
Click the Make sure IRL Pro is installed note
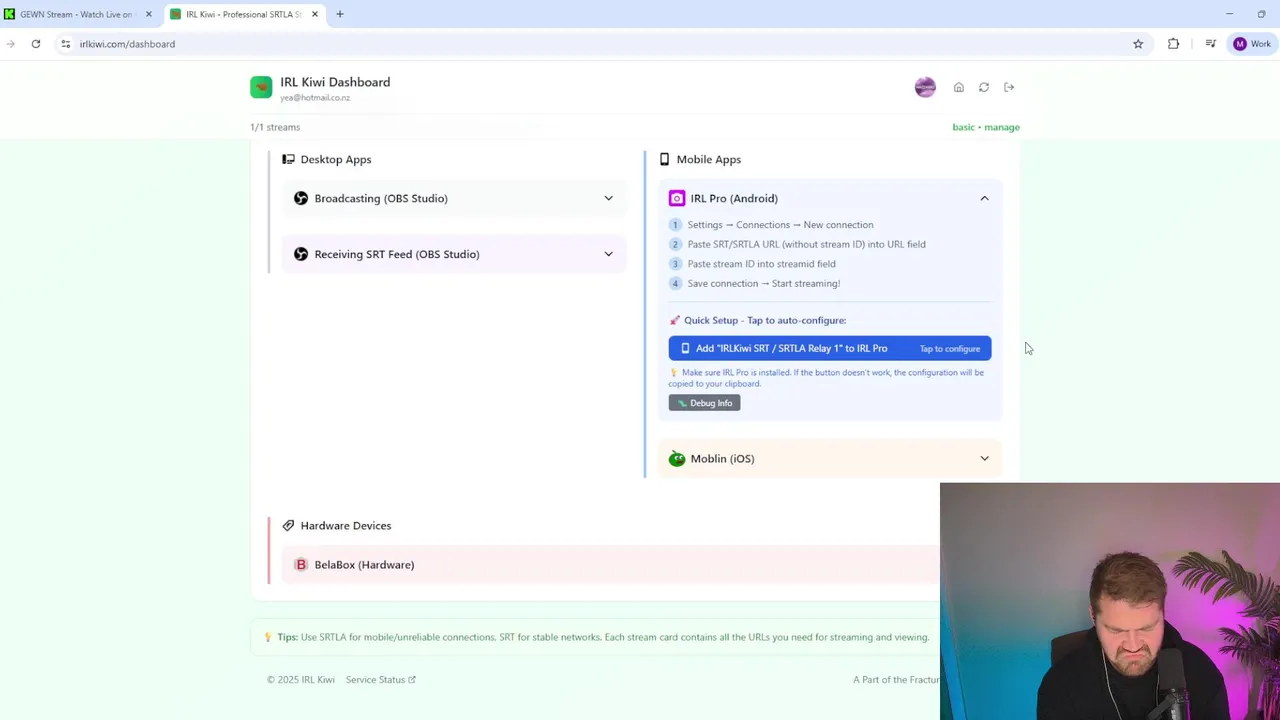point(826,378)
